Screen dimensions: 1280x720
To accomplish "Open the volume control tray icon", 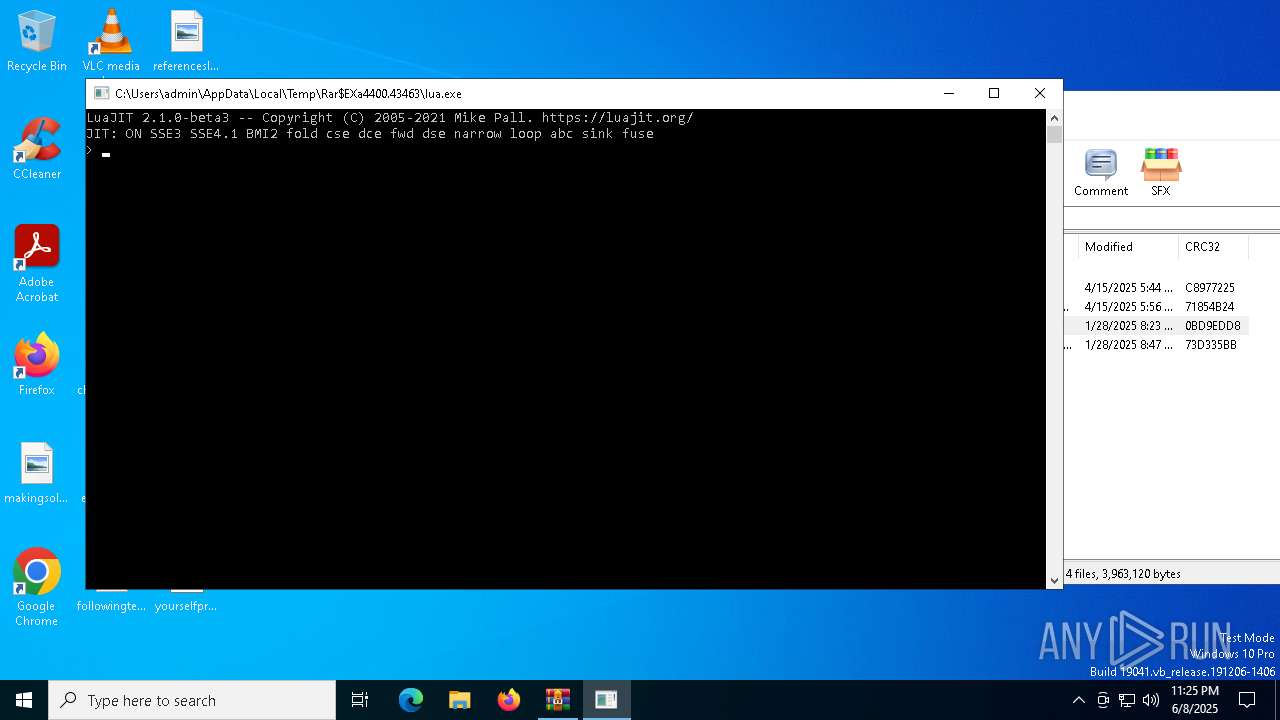I will coord(1151,700).
